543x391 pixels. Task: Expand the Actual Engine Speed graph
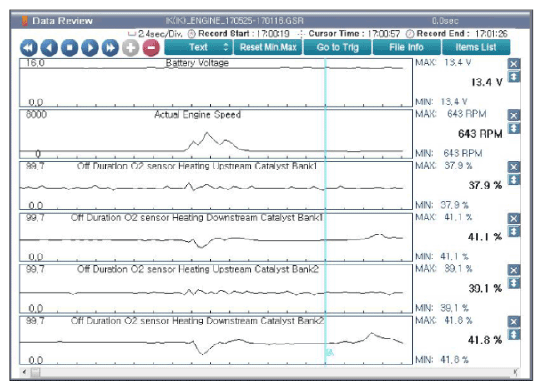[x=514, y=128]
